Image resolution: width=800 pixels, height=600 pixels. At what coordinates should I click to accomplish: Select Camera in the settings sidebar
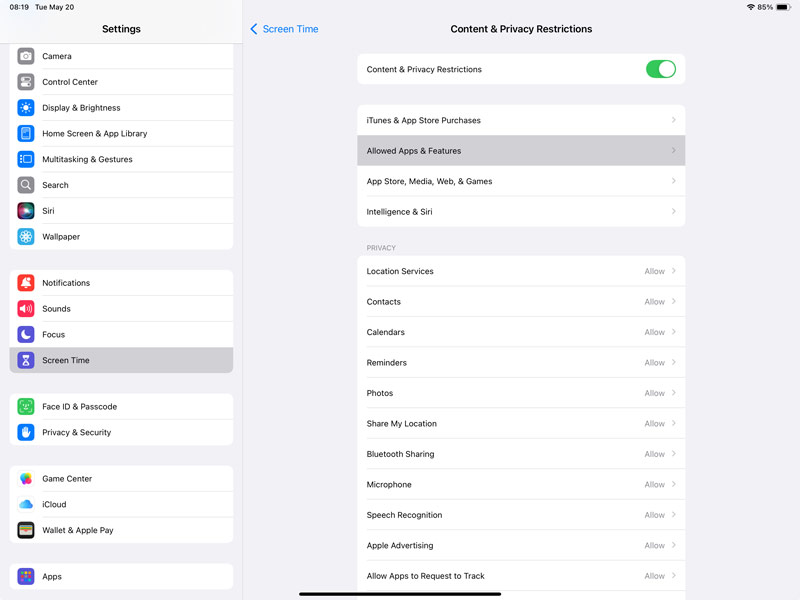click(121, 56)
